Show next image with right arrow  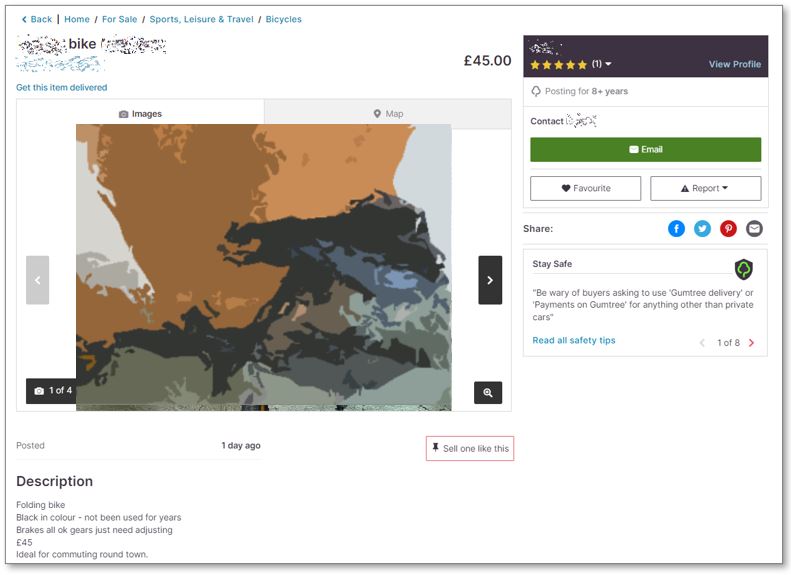tap(490, 280)
